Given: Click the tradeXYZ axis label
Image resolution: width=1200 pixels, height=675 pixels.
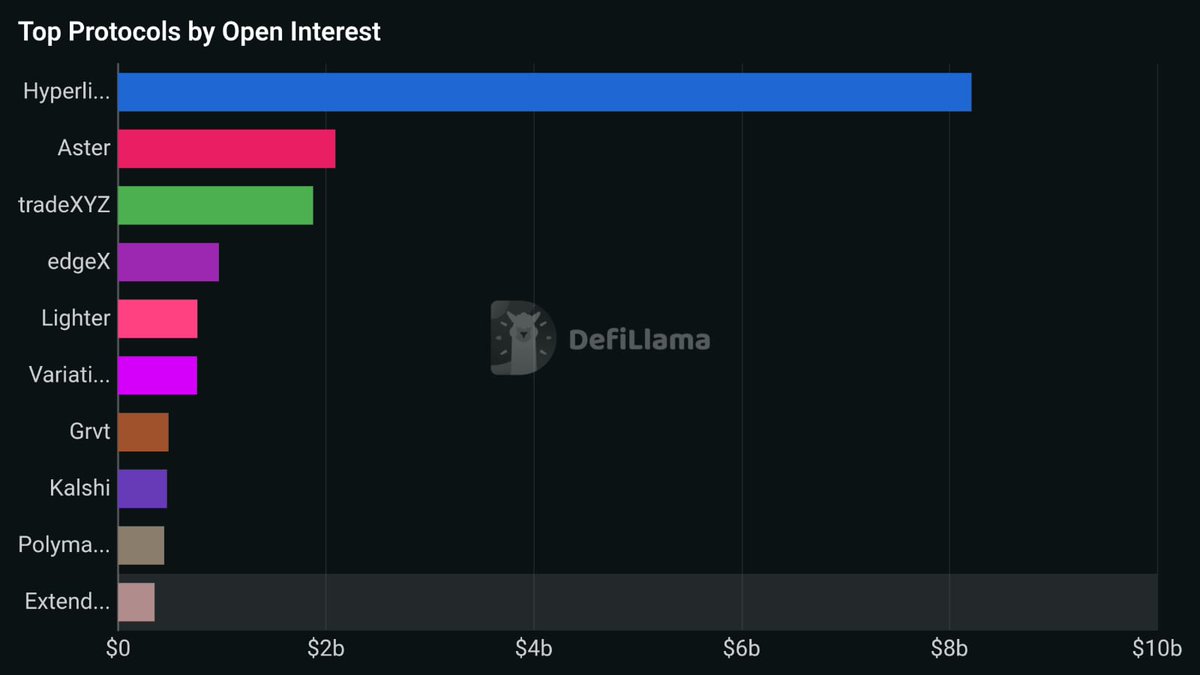Looking at the screenshot, I should click(64, 205).
